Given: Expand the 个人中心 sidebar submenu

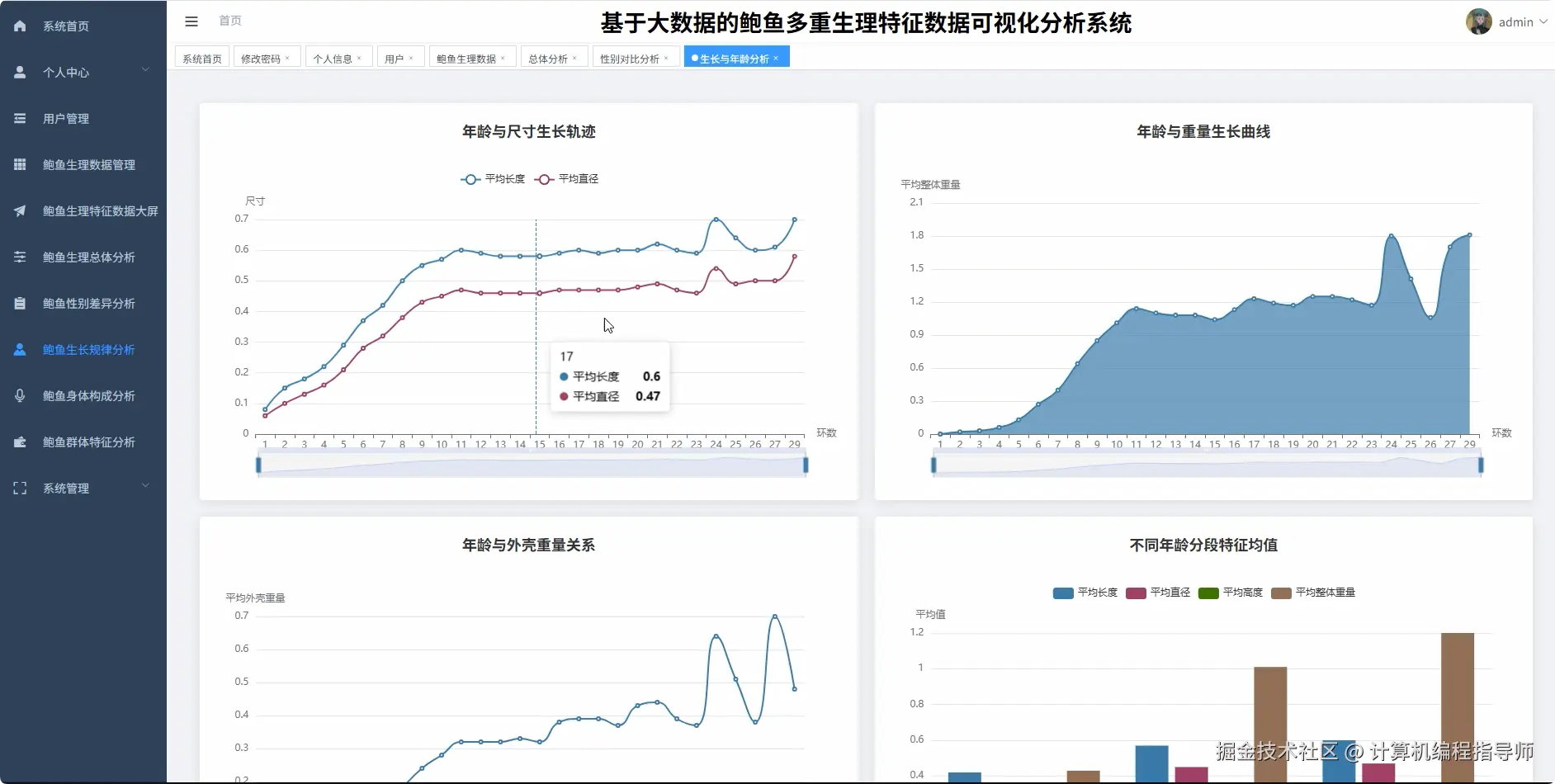Looking at the screenshot, I should coord(145,70).
